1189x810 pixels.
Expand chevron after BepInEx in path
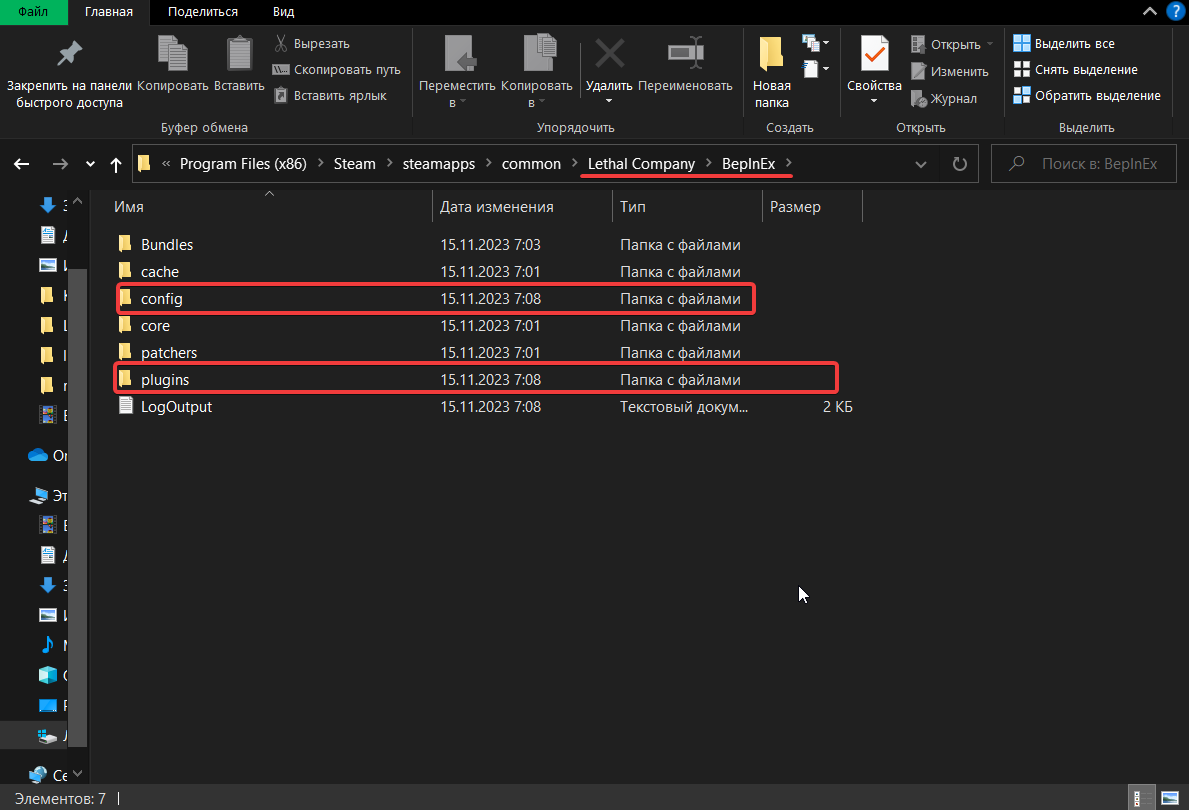click(789, 163)
